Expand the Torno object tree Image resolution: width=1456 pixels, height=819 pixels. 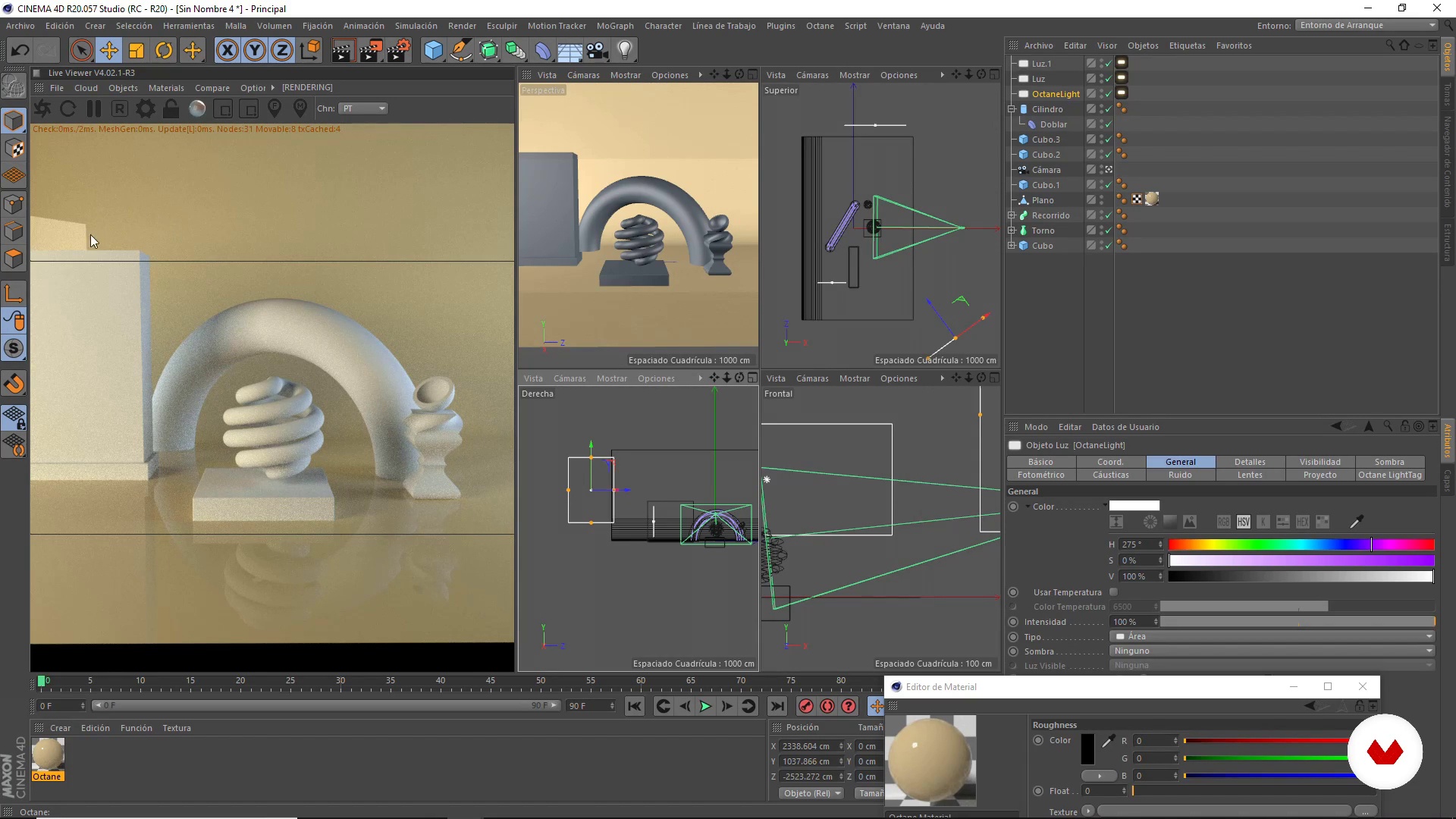[x=1012, y=231]
